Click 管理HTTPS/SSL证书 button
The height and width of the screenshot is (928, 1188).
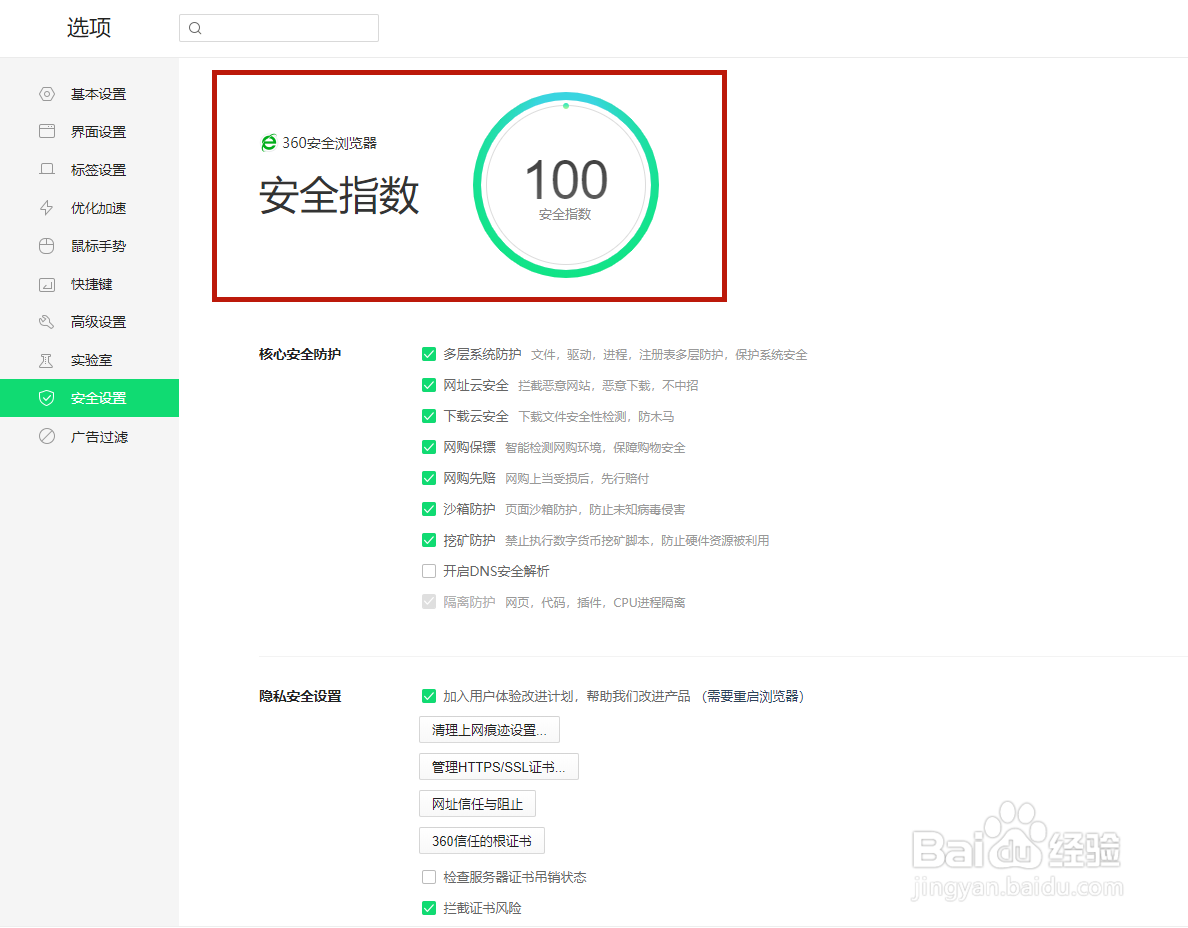(499, 767)
